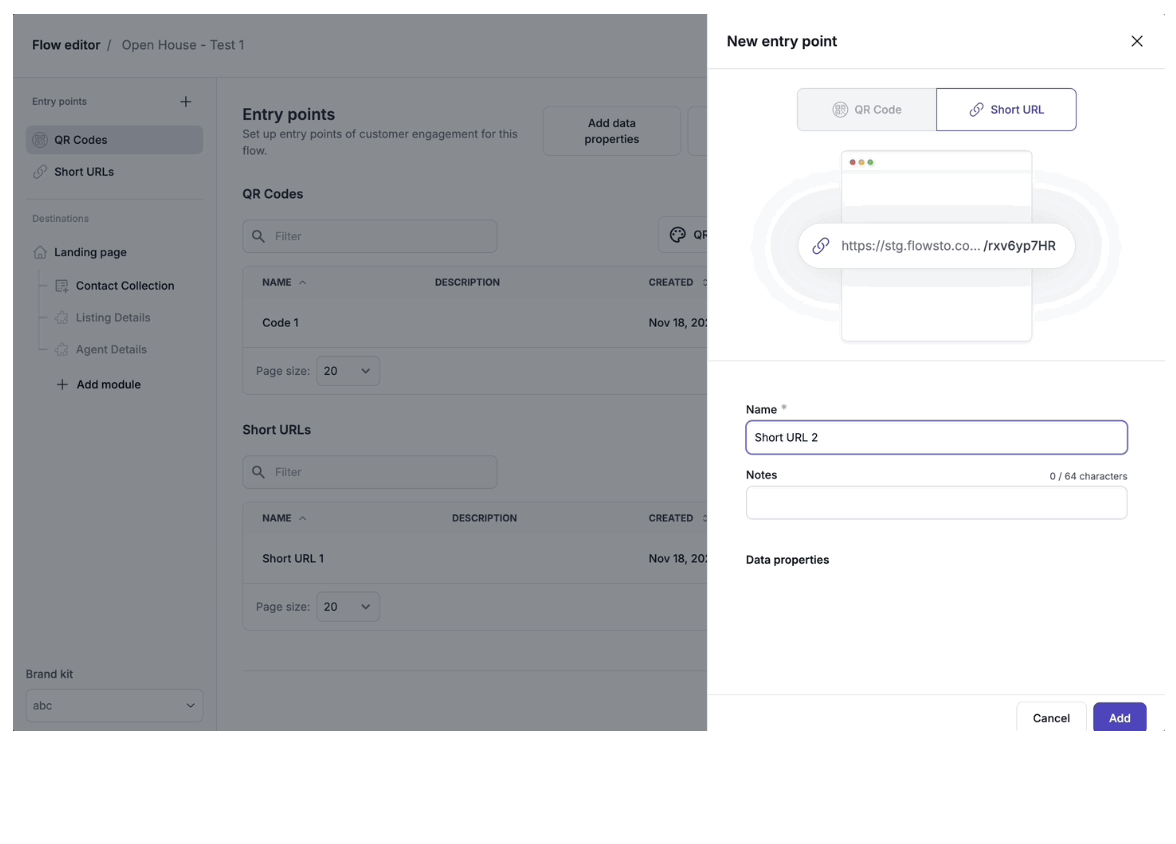Click the QR Codes sidebar icon
Image resolution: width=1176 pixels, height=844 pixels.
[x=40, y=140]
